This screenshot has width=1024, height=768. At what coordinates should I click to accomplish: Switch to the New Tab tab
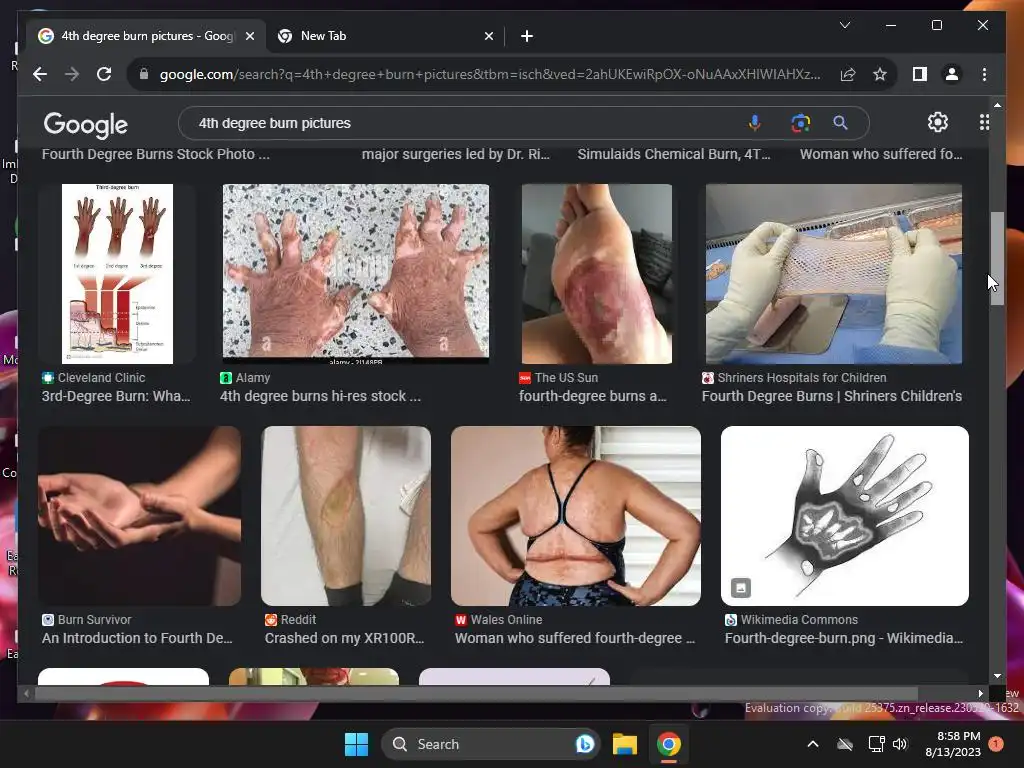(x=385, y=37)
